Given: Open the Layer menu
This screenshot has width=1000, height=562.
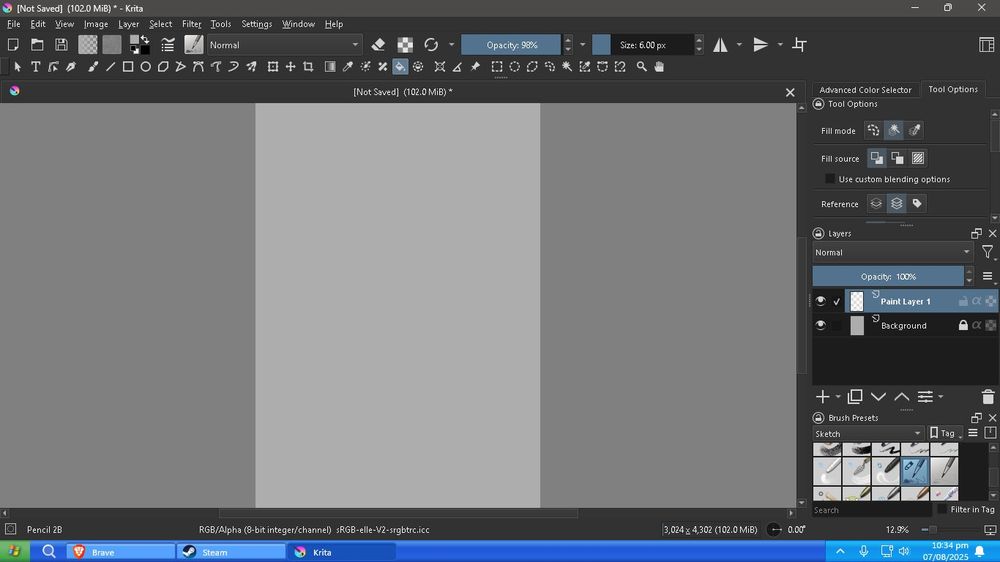Looking at the screenshot, I should [128, 24].
